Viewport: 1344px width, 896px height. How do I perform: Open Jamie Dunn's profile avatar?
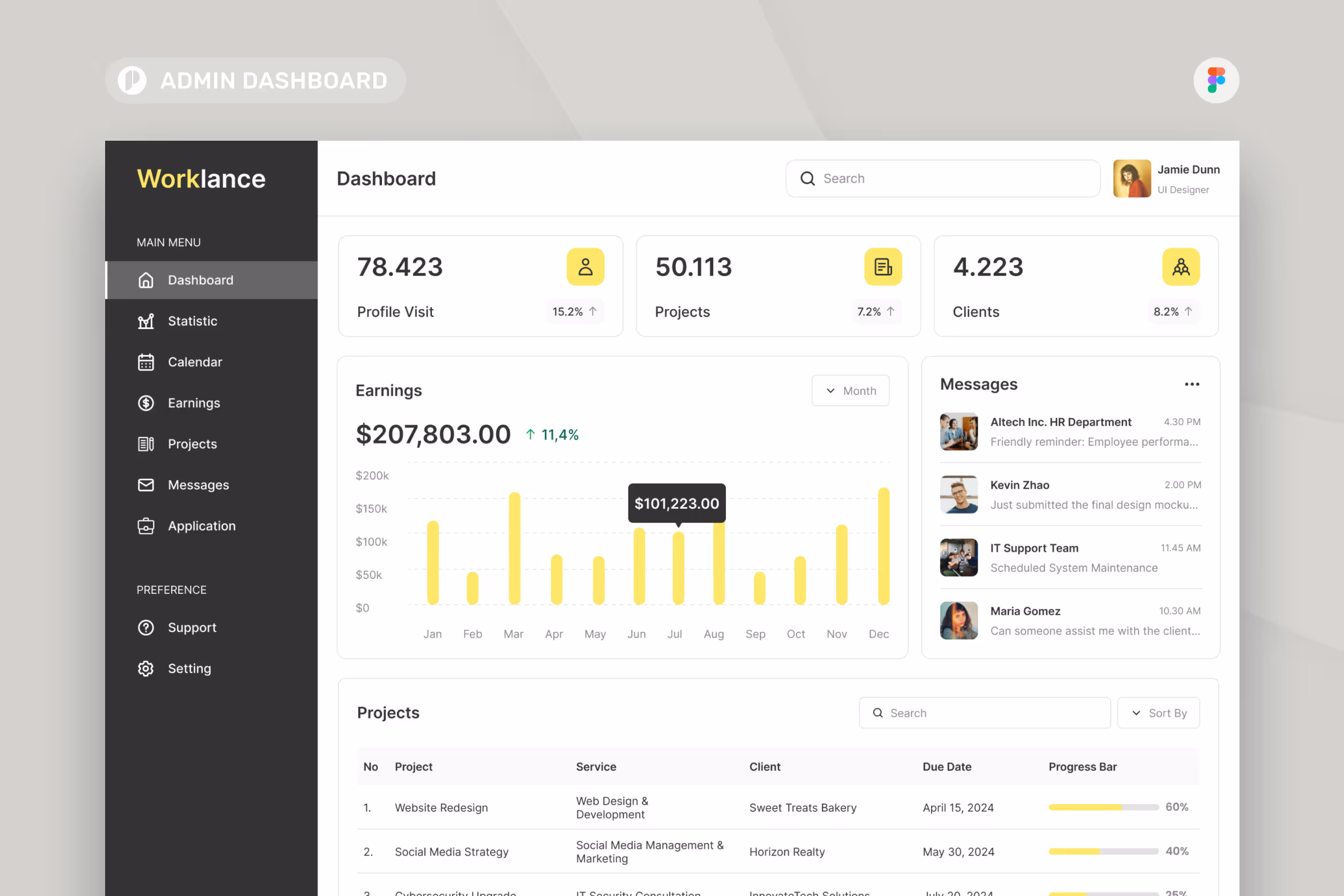point(1132,178)
